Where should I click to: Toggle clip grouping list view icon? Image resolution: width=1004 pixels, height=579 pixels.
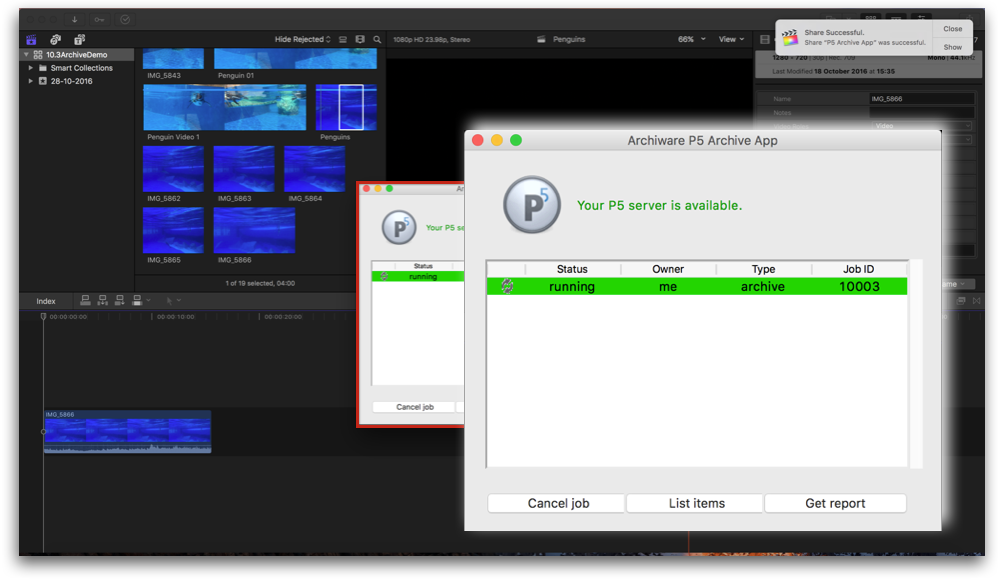click(343, 40)
